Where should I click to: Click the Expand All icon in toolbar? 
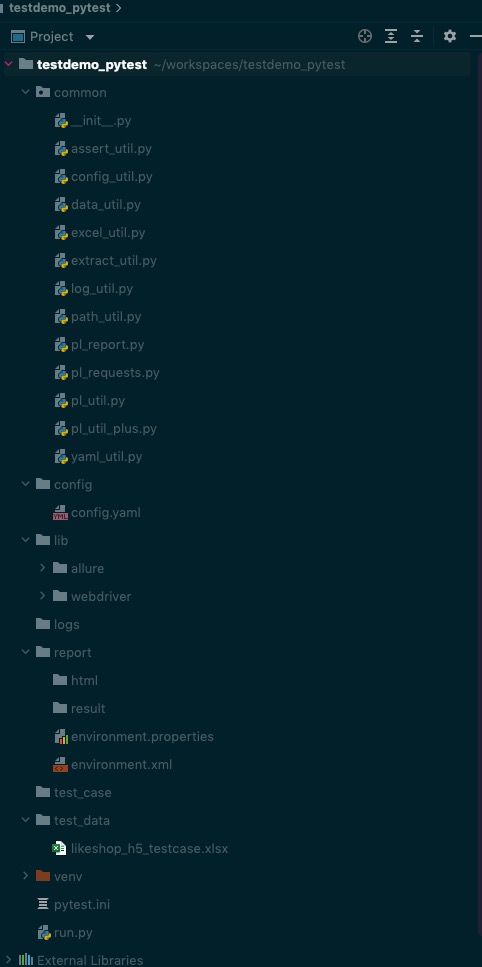391,36
